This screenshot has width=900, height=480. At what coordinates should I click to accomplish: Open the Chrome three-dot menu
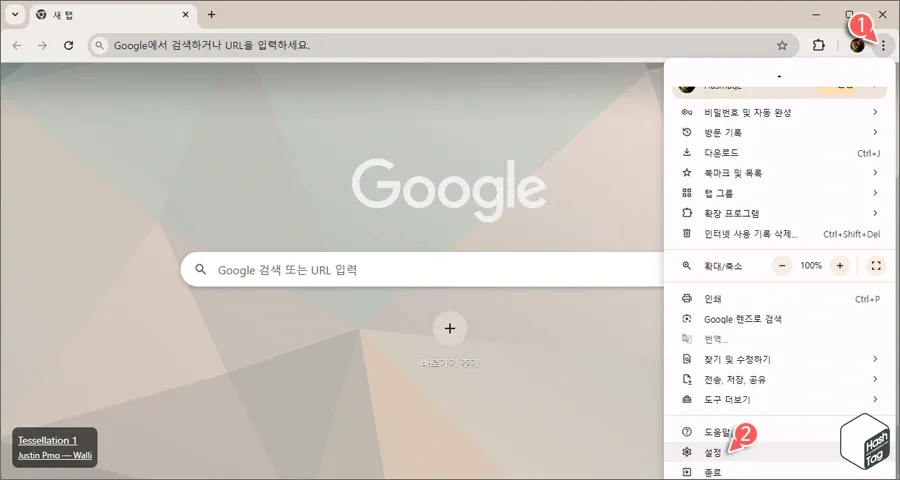tap(883, 45)
